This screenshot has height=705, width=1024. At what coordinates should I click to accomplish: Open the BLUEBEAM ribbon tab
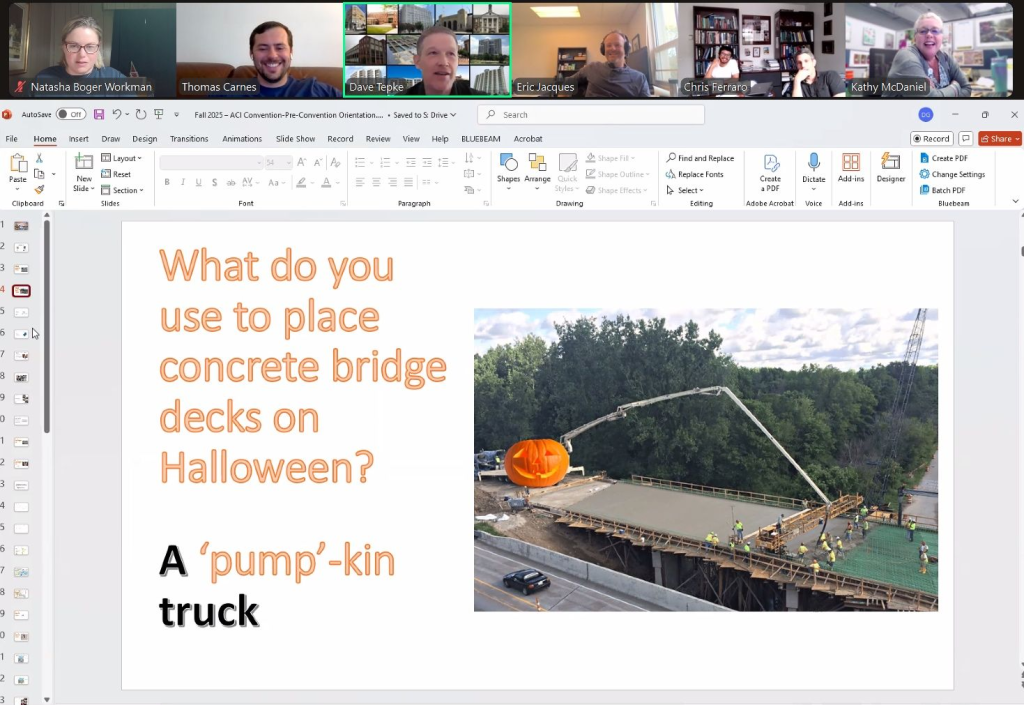click(x=480, y=139)
